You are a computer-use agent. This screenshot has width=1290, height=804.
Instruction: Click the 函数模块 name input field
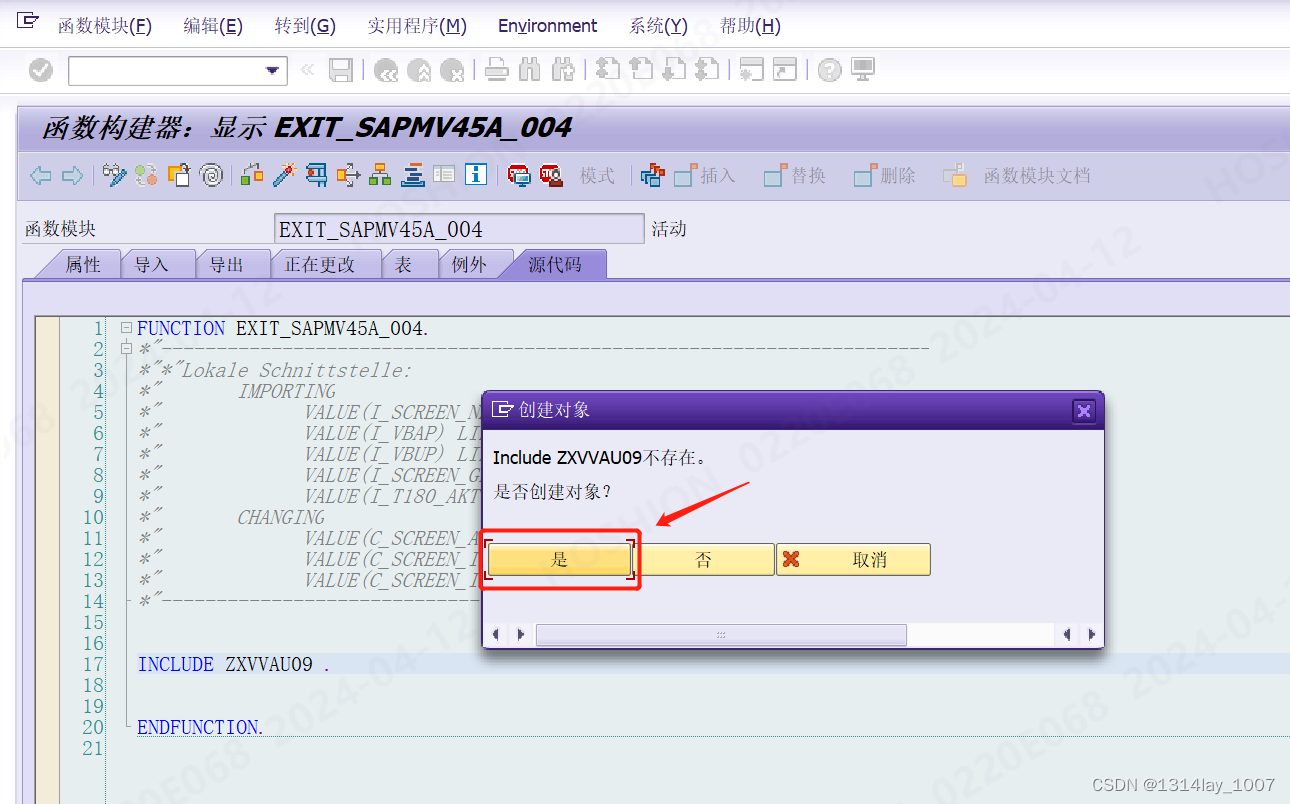pos(459,229)
